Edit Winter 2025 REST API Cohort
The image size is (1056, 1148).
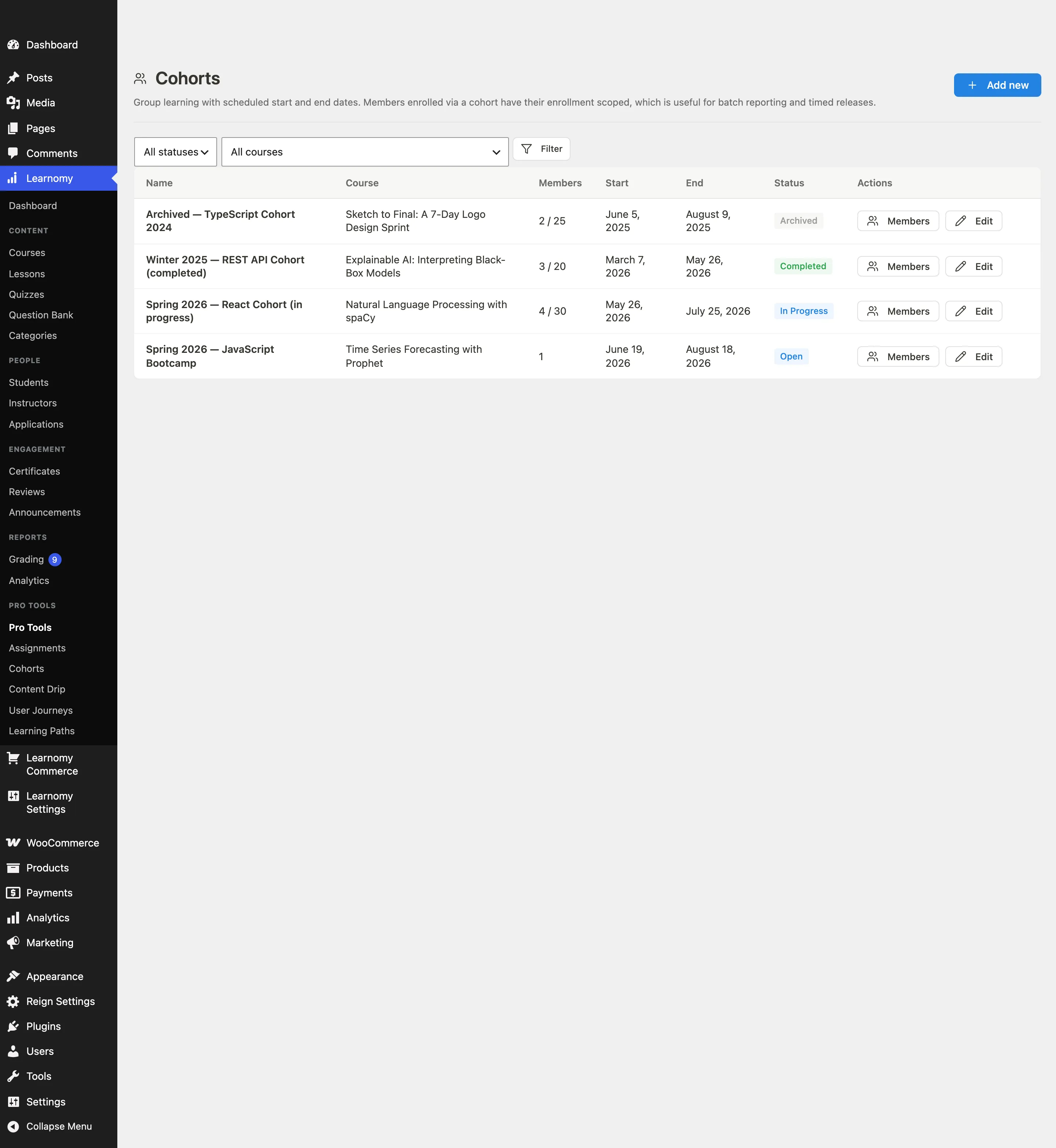pos(973,266)
